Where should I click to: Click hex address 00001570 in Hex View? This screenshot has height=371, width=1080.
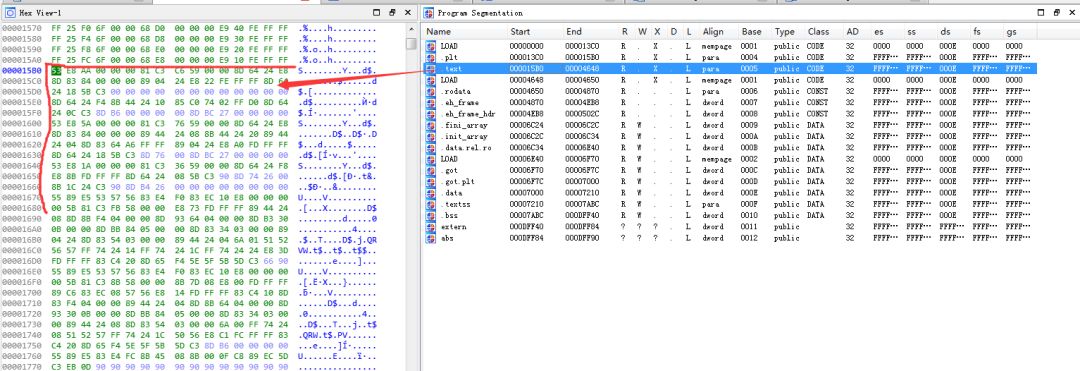pos(23,28)
